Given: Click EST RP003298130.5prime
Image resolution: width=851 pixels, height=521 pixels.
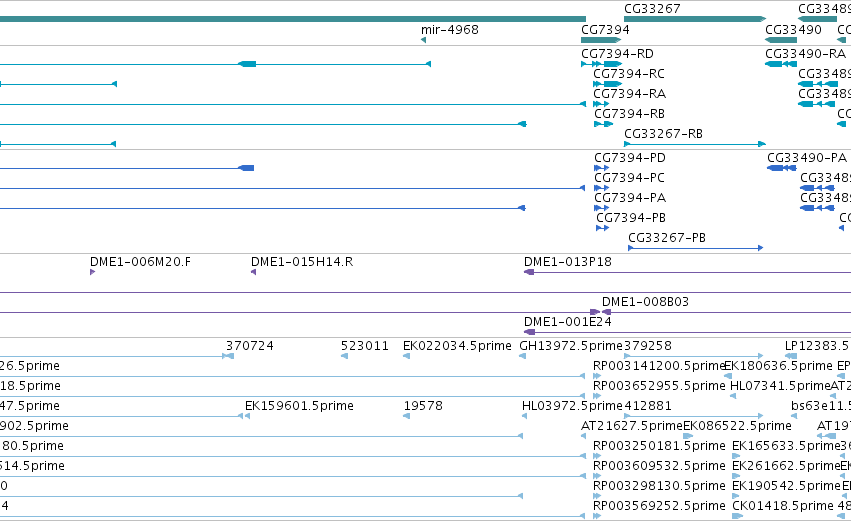Looking at the screenshot, I should tap(659, 487).
